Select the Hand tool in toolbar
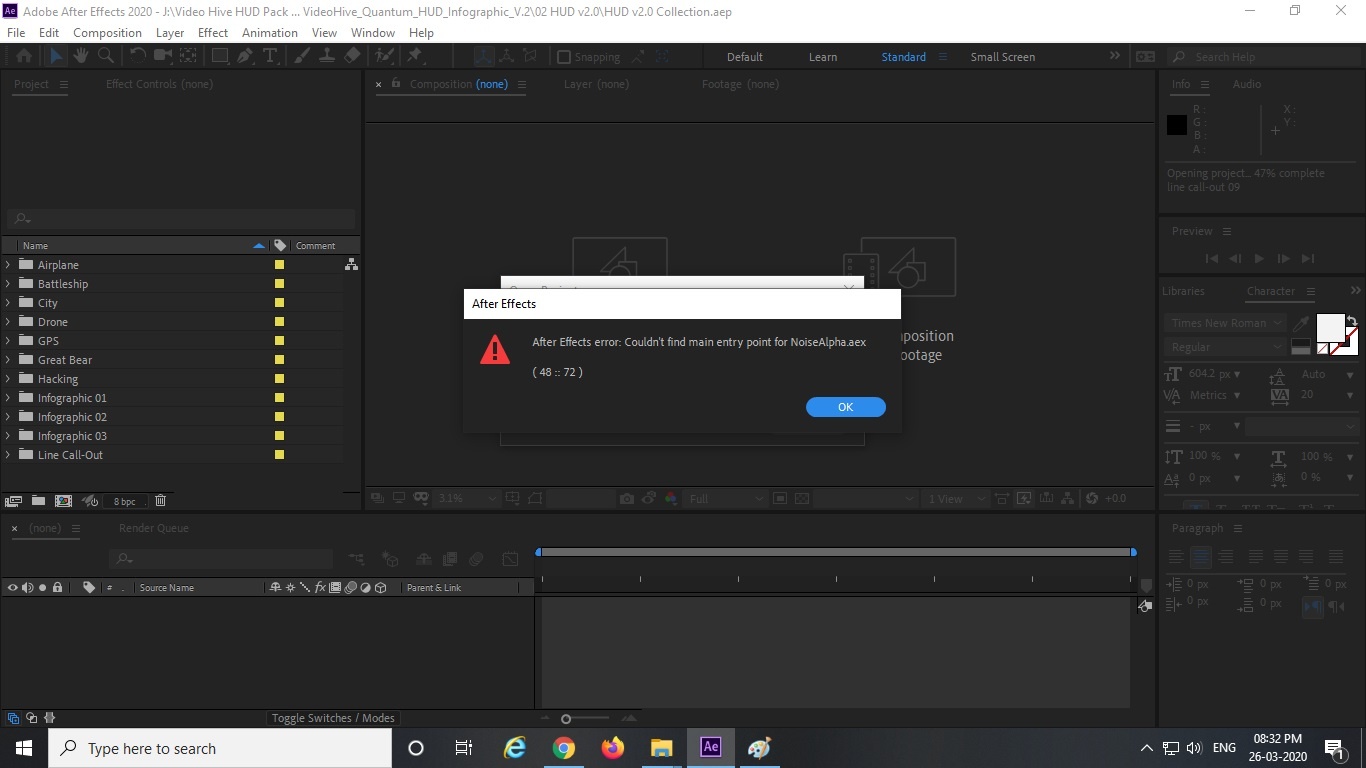This screenshot has width=1366, height=768. [80, 56]
